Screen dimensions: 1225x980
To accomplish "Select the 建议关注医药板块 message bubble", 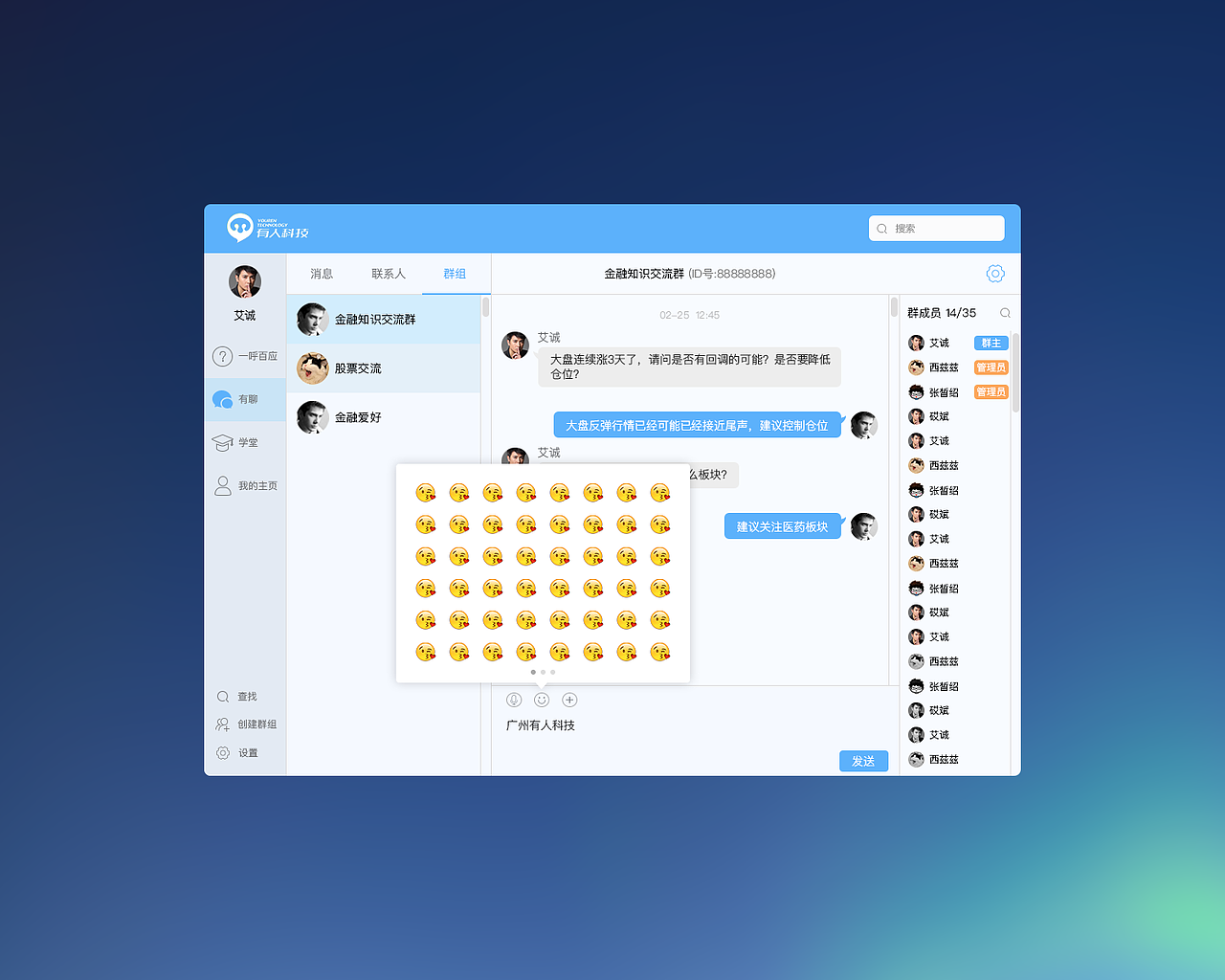I will click(783, 526).
